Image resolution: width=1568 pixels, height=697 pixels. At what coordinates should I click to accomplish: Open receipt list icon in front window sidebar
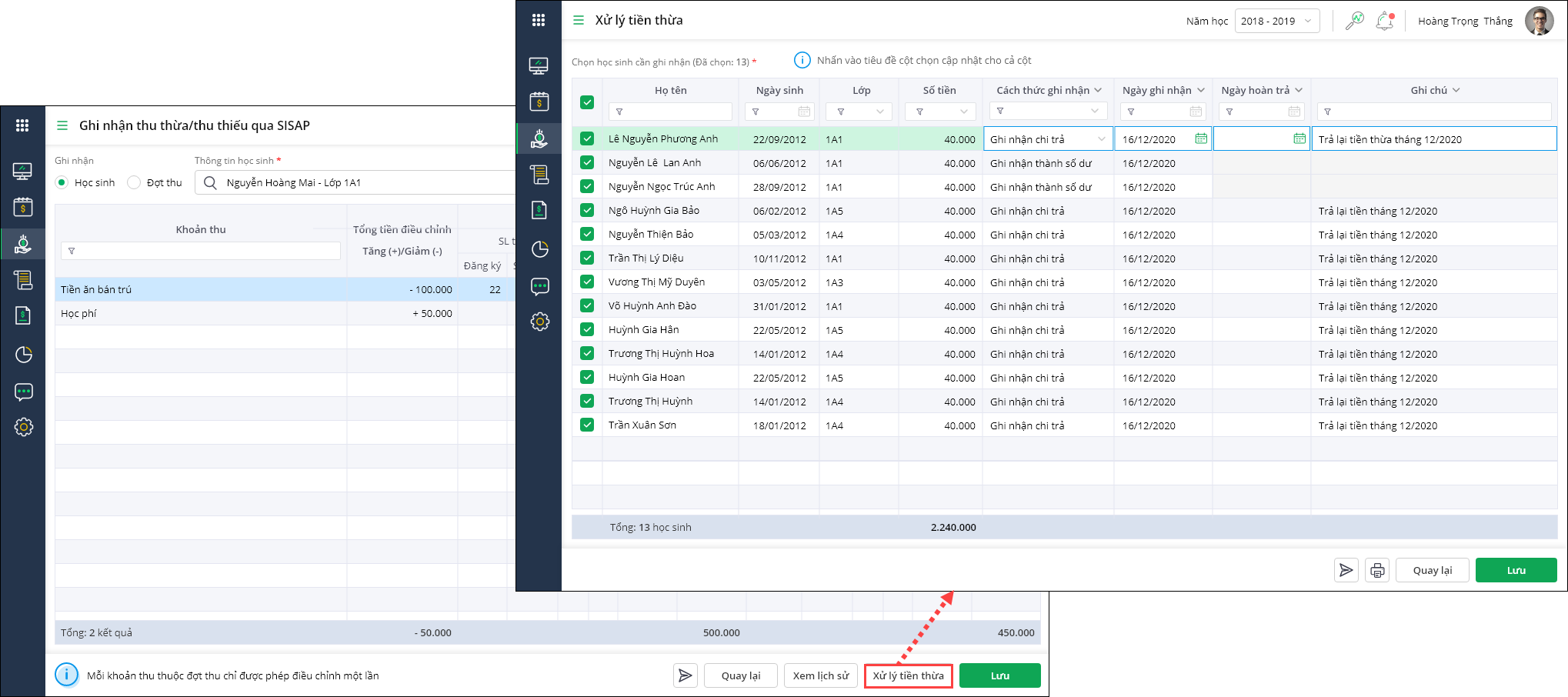click(539, 175)
